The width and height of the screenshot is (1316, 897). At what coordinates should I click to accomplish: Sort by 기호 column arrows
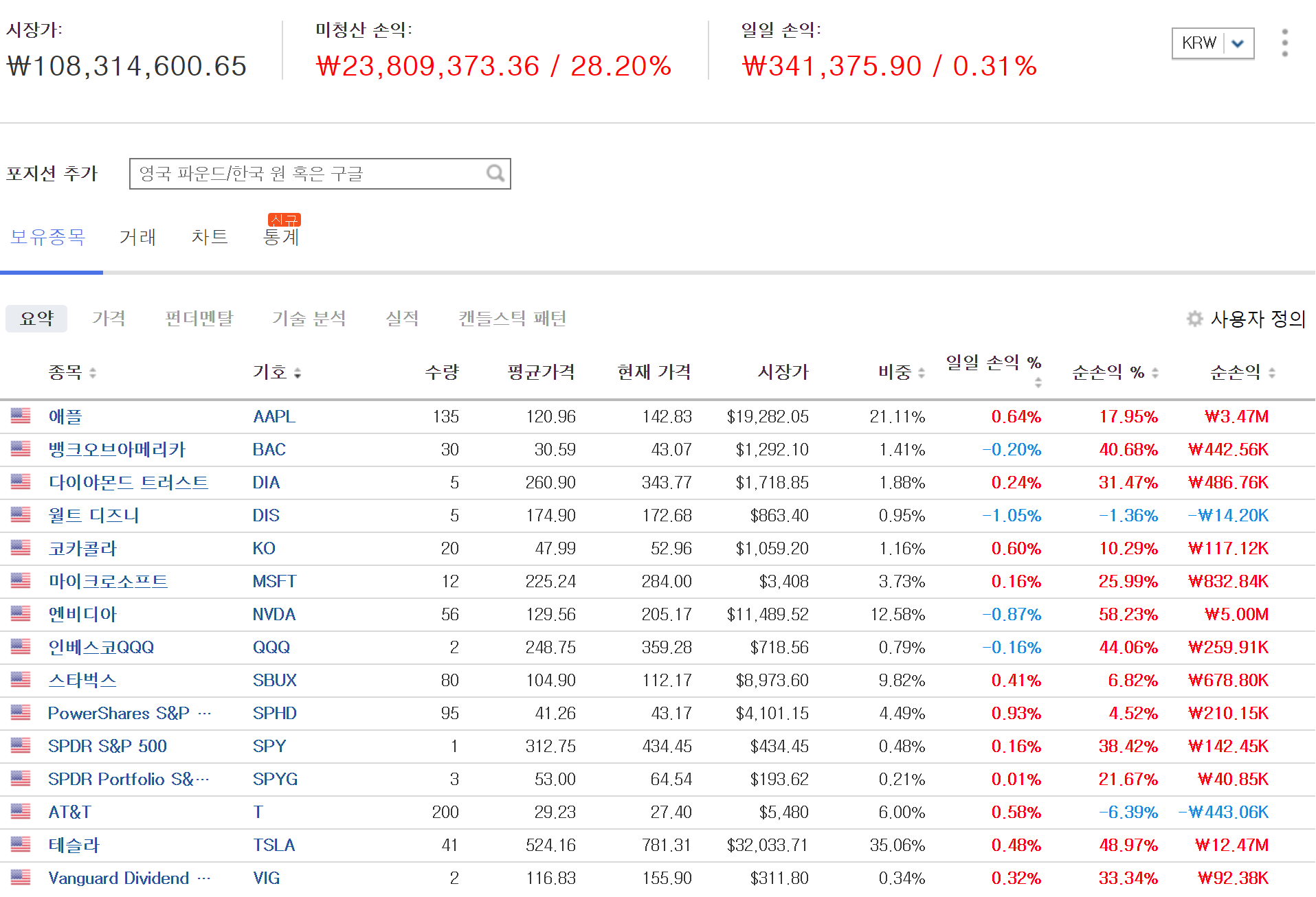(298, 373)
